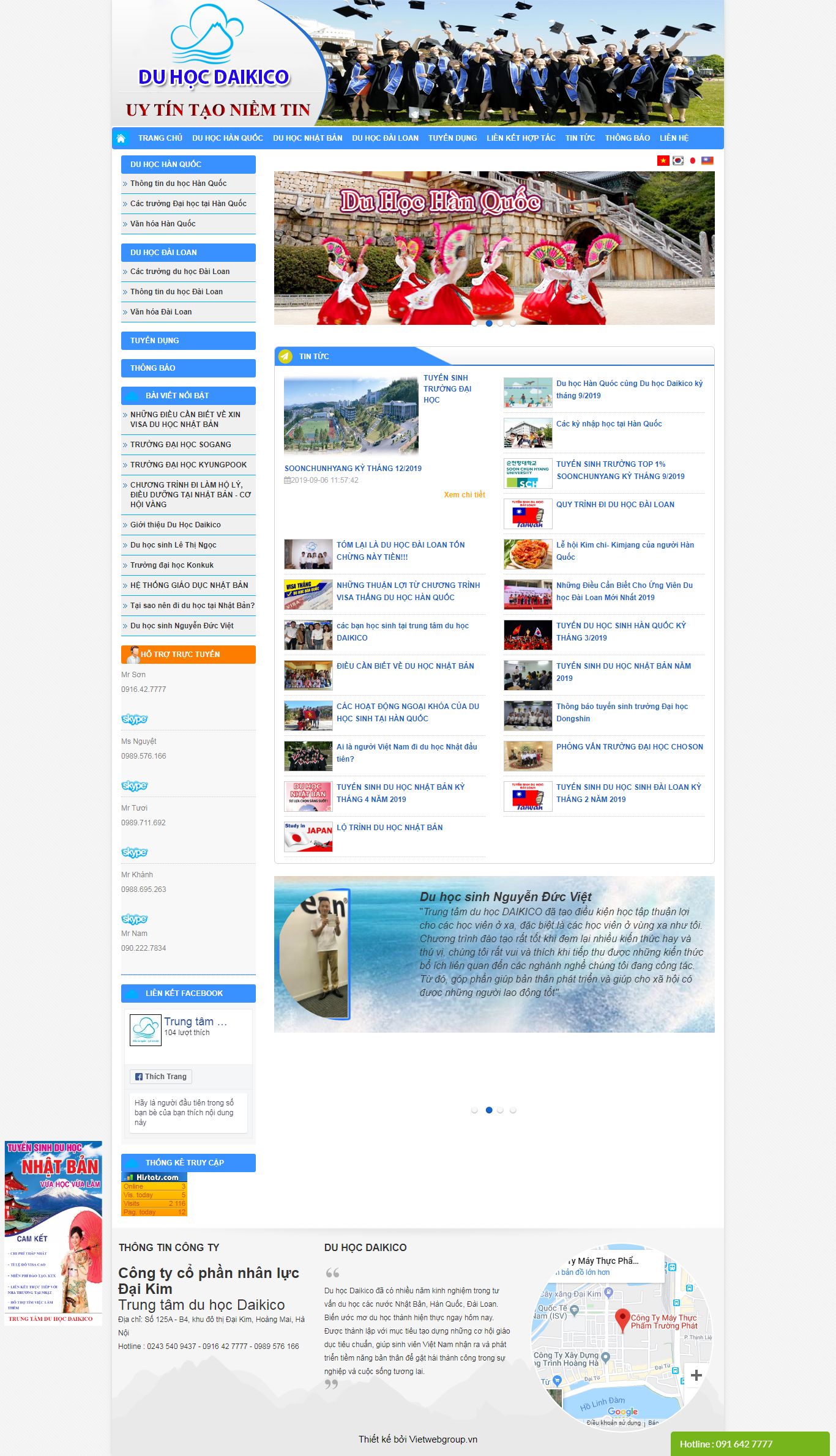
Task: Click support agent icon beside Hỗ Trợ Trực Tuyến
Action: 133,654
